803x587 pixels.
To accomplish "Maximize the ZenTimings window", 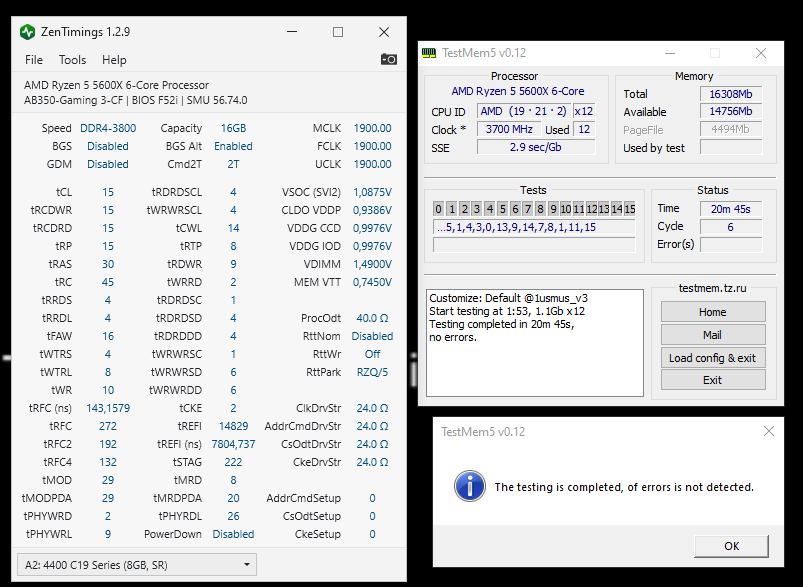I will (338, 32).
